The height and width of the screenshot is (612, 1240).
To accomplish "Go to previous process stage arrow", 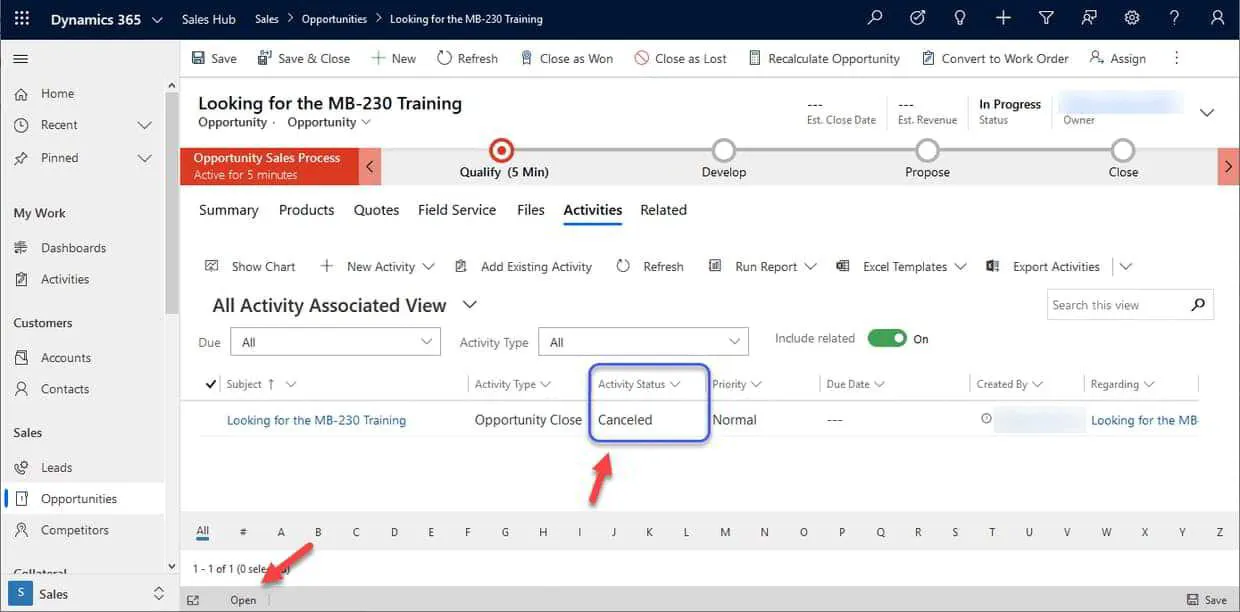I will pos(370,167).
